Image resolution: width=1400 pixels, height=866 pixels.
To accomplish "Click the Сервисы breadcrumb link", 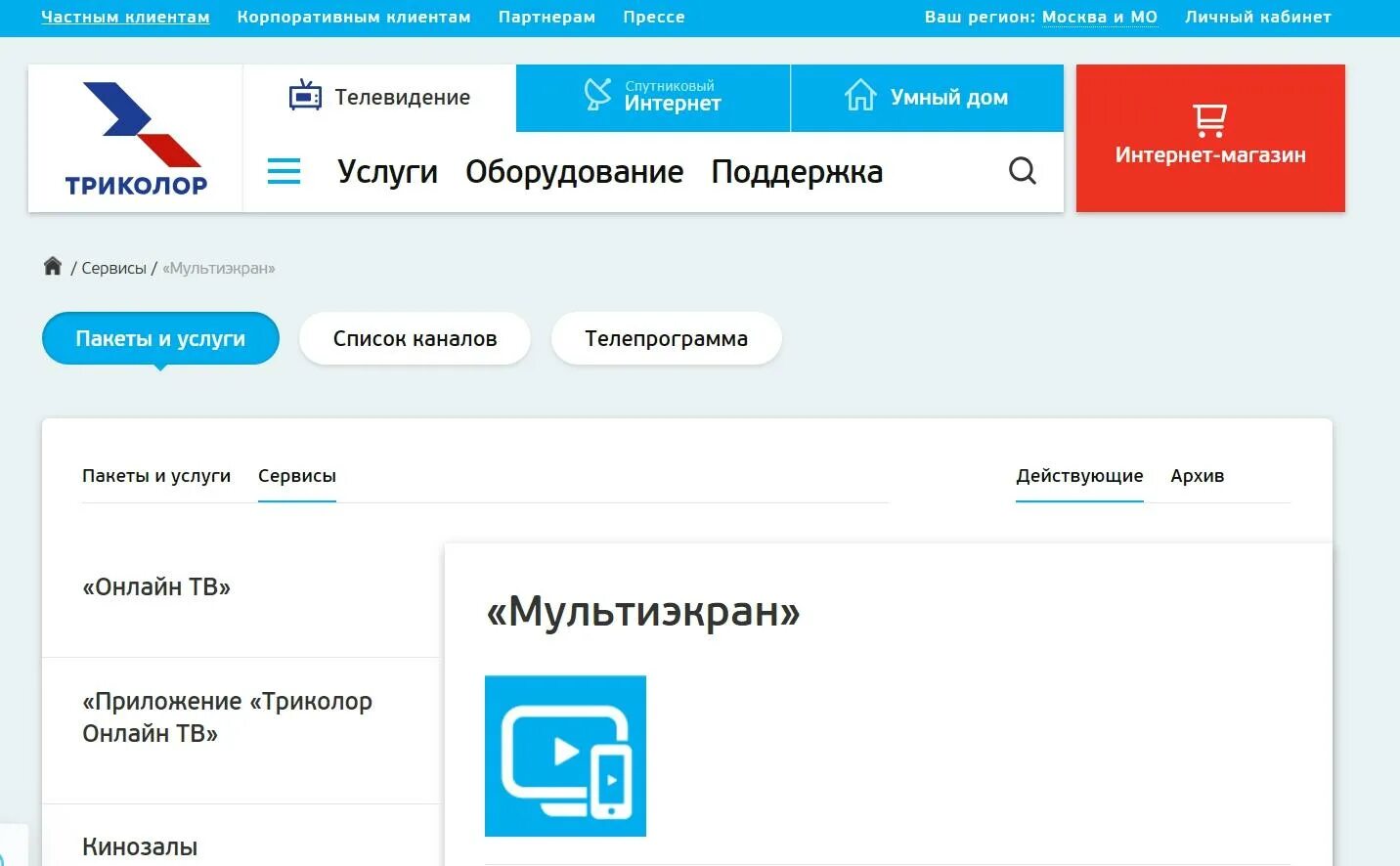I will point(113,268).
